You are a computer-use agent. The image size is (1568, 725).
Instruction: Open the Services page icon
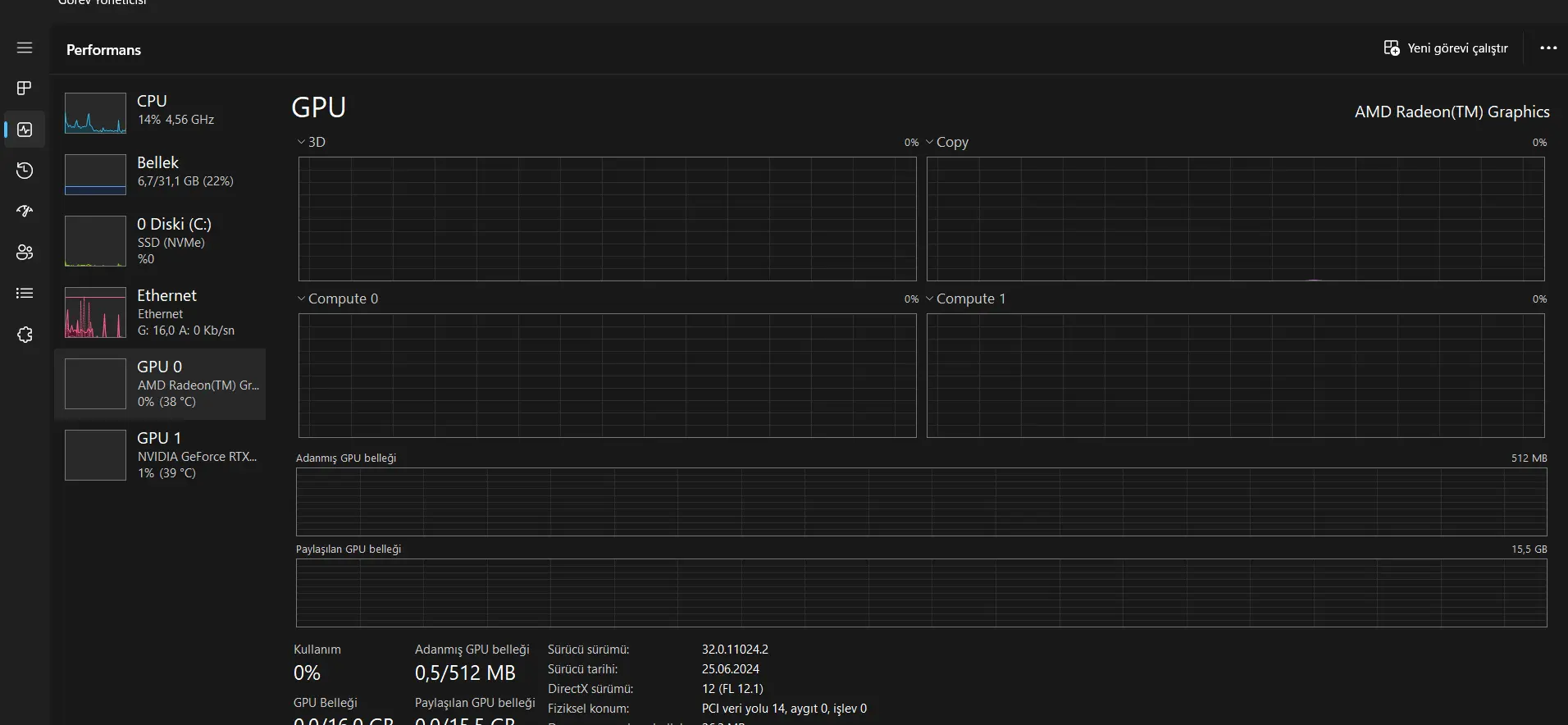pos(25,335)
